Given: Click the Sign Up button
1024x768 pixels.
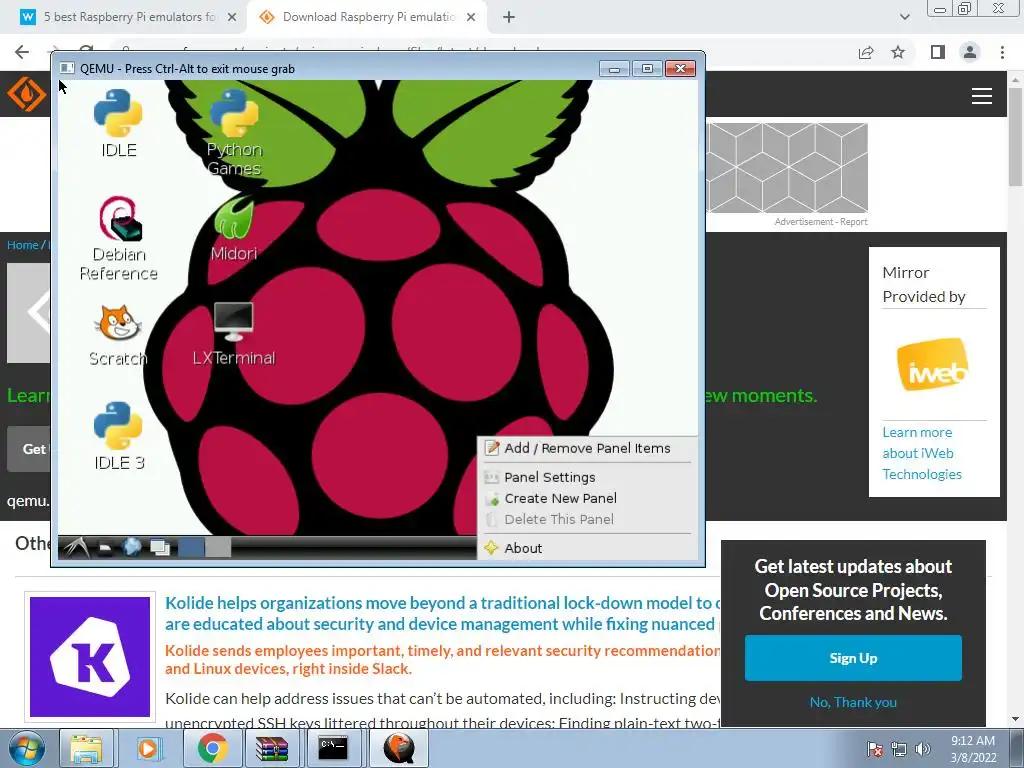Looking at the screenshot, I should pos(853,658).
